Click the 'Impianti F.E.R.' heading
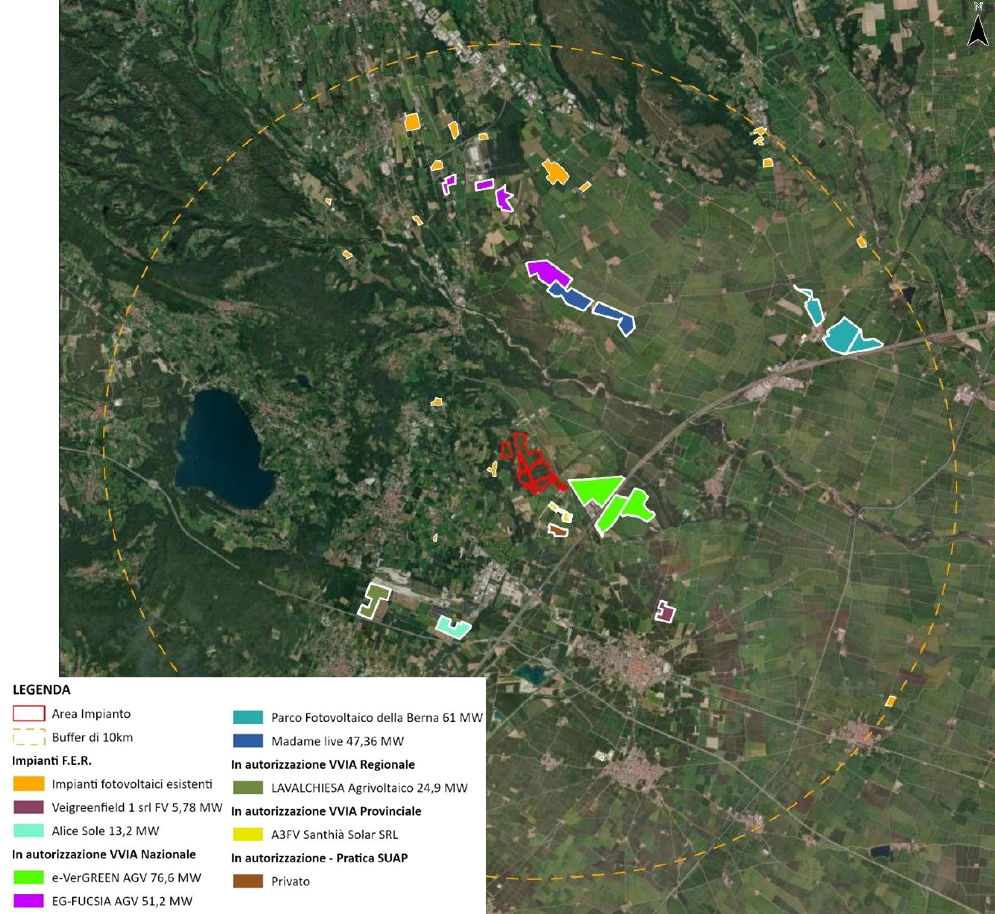 click(x=52, y=760)
